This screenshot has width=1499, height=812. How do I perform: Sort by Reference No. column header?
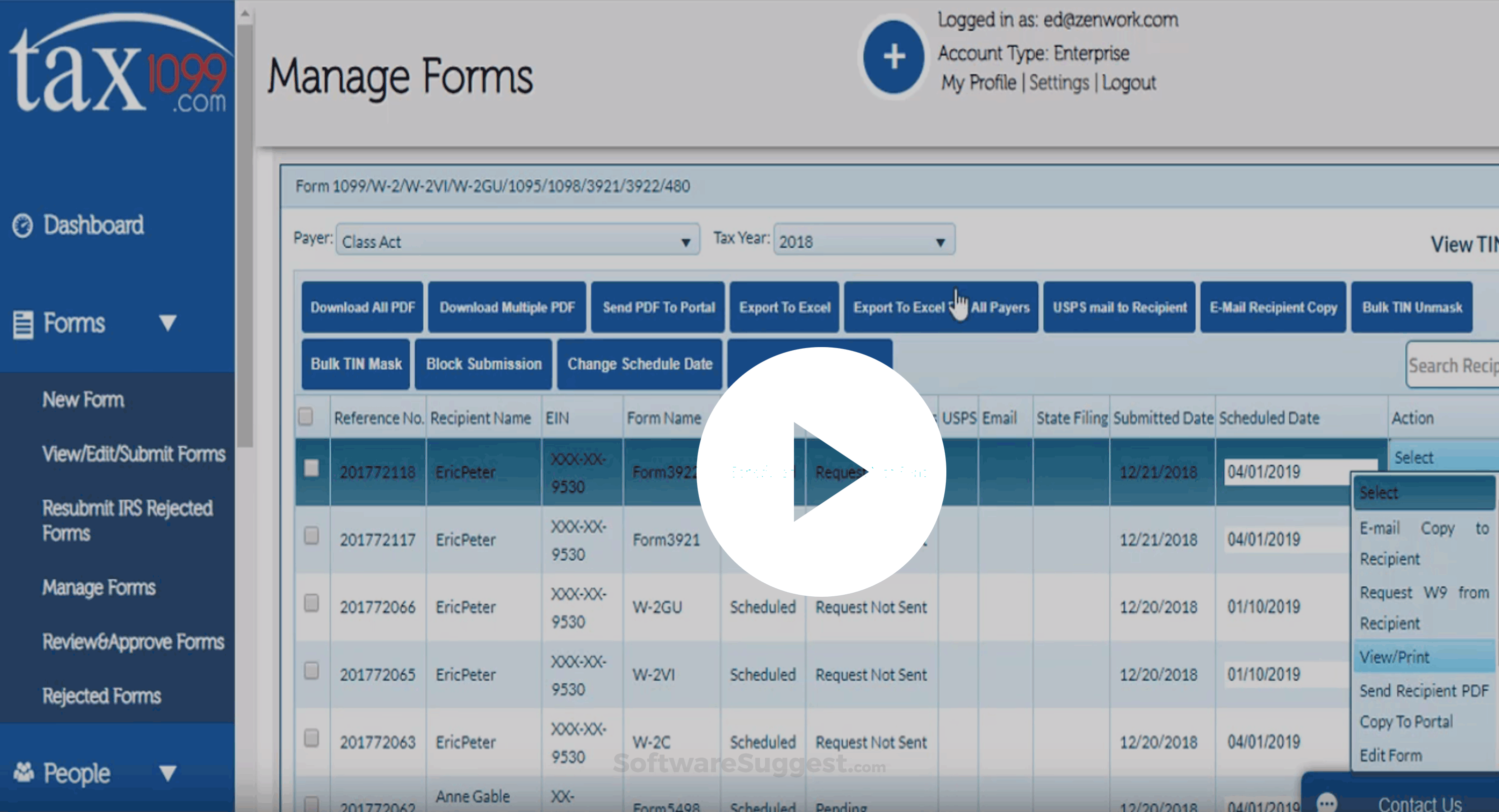click(378, 418)
